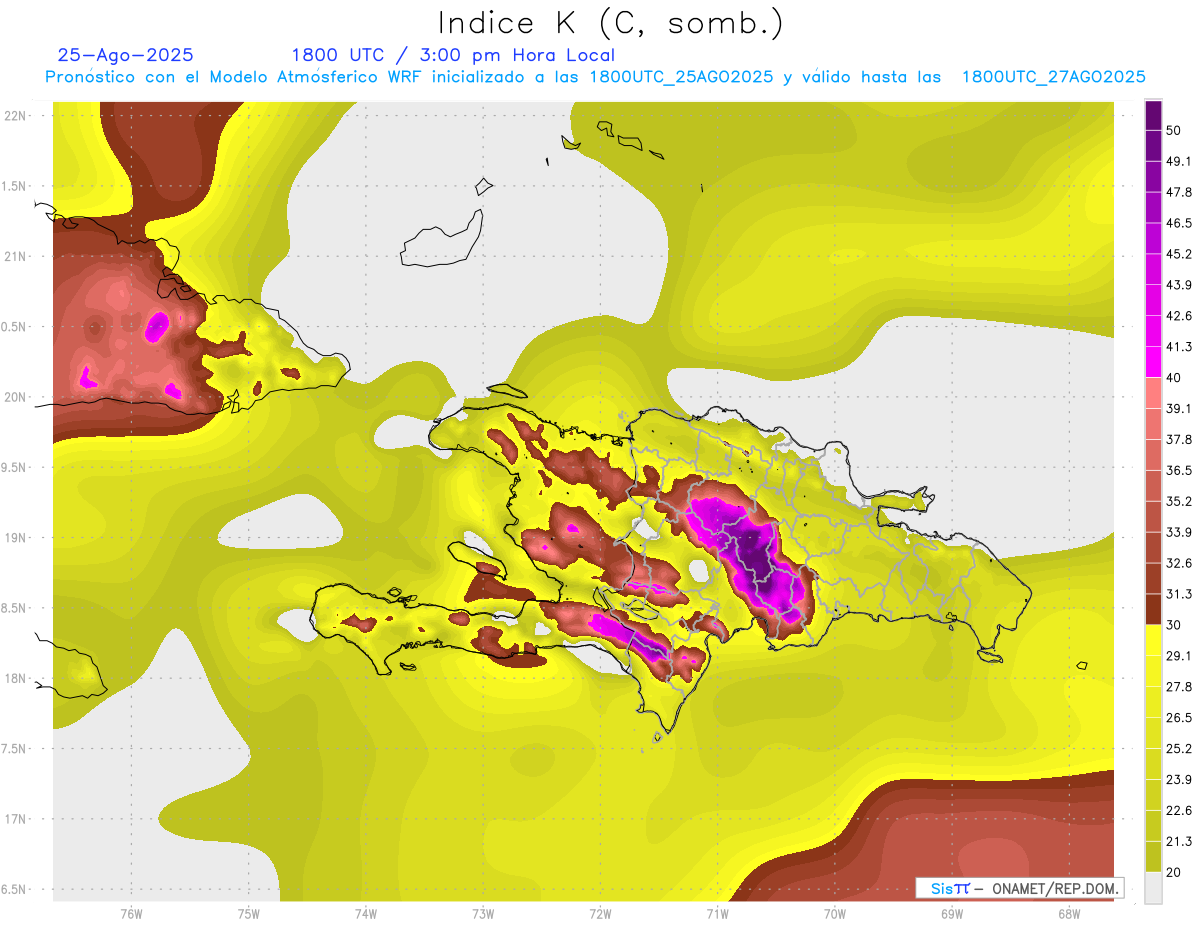Image resolution: width=1200 pixels, height=927 pixels.
Task: Click the "18N" latitude axis label
Action: pyautogui.click(x=15, y=678)
